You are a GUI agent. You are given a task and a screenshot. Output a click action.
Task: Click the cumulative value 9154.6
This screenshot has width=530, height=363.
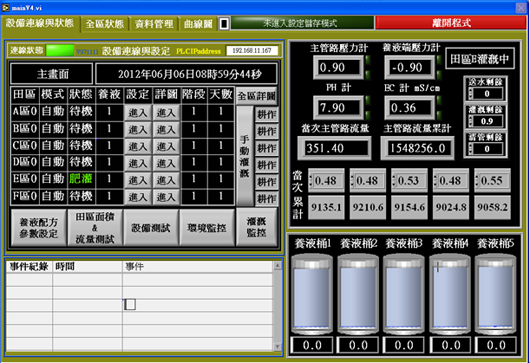pos(409,207)
